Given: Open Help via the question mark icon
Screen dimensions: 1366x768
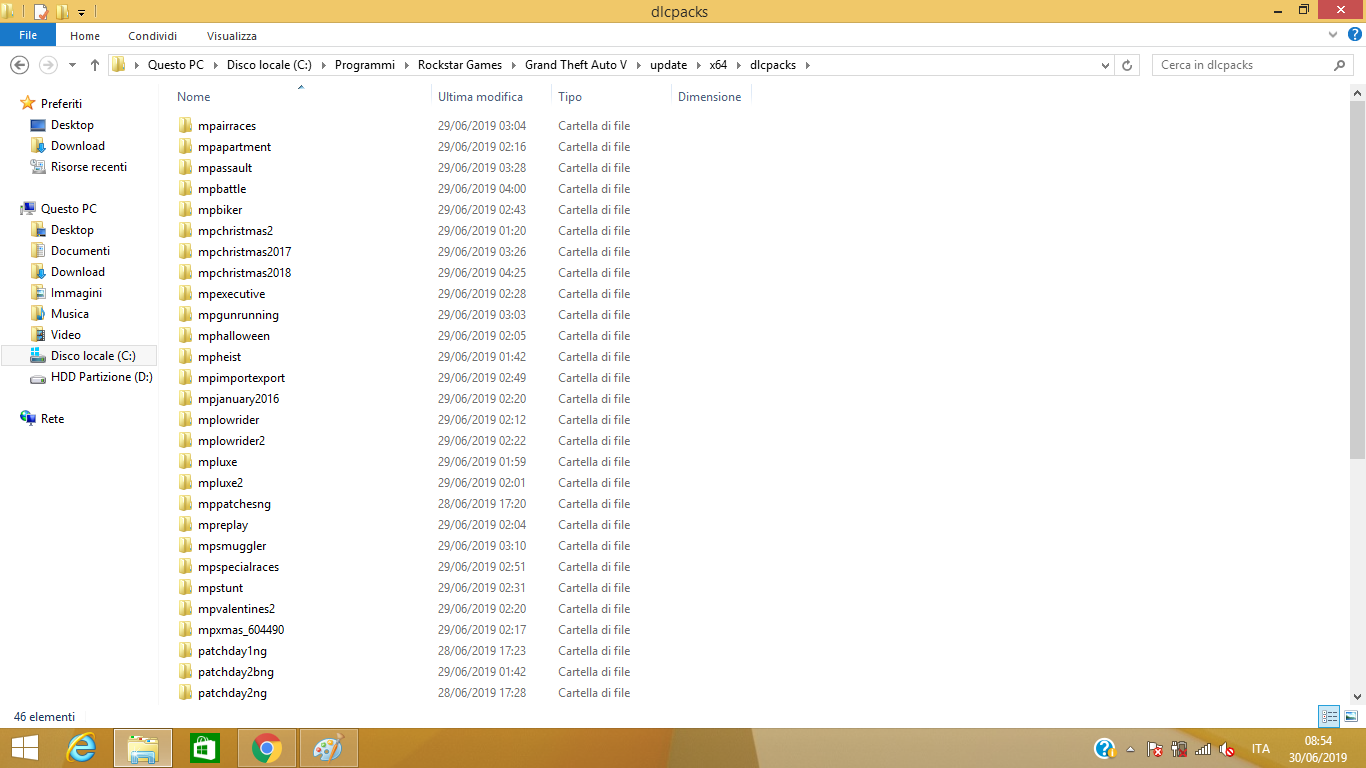Looking at the screenshot, I should point(1355,35).
